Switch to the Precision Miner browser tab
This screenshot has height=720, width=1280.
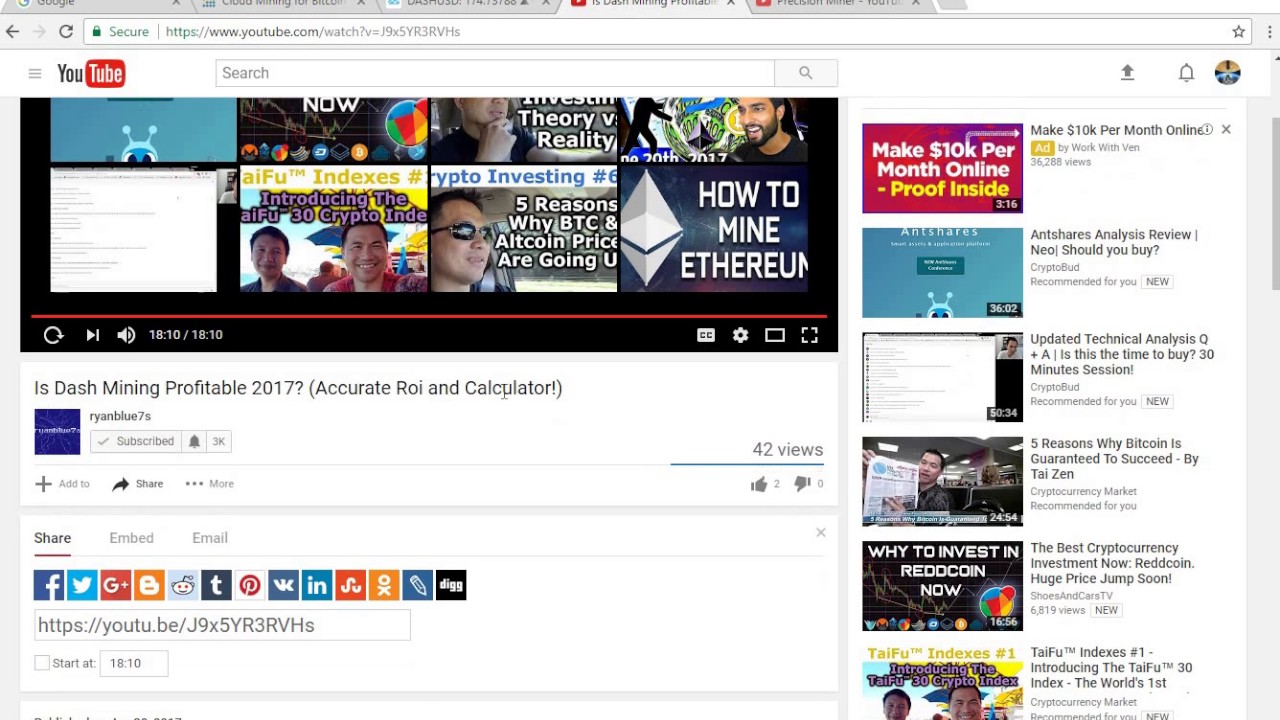(x=839, y=4)
